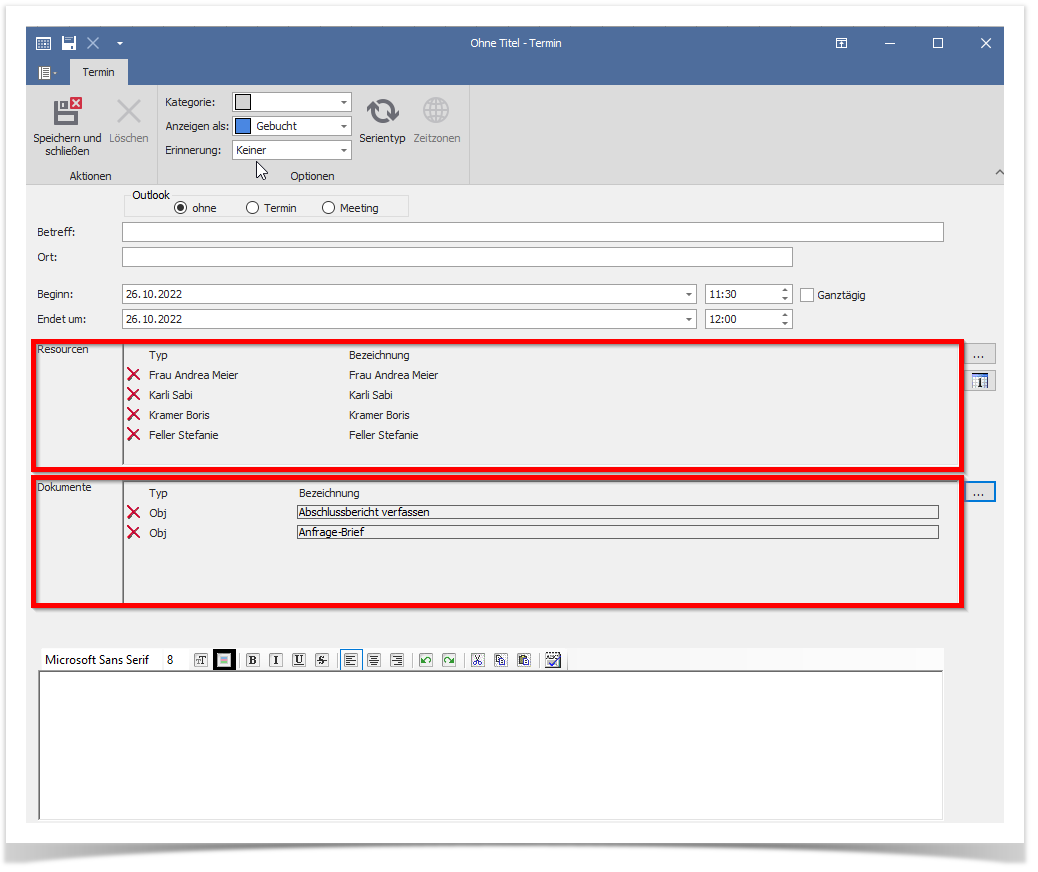The image size is (1038, 872).
Task: Click the Löschen ribbon button
Action: pos(128,121)
